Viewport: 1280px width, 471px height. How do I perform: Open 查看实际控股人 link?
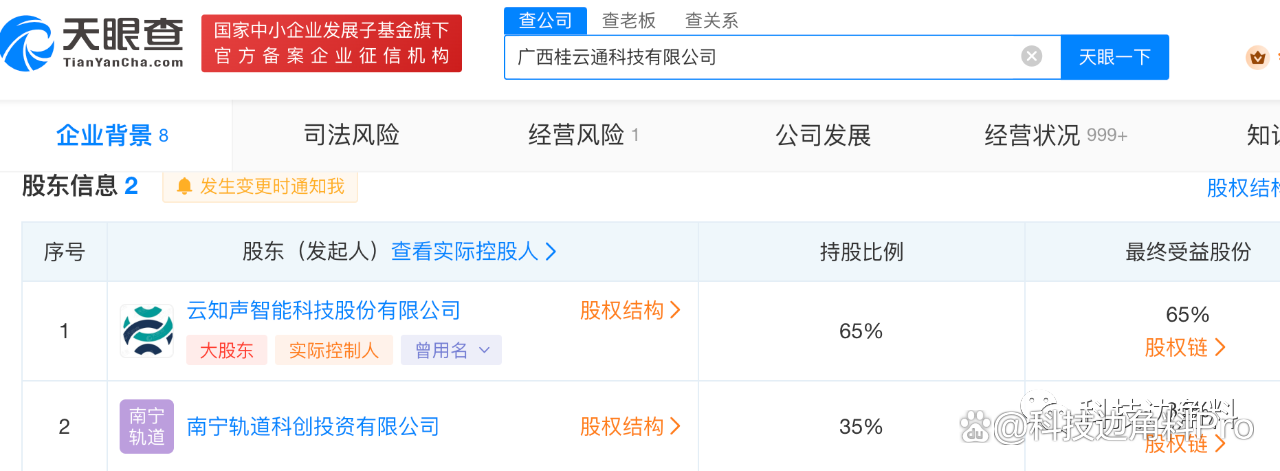pyautogui.click(x=474, y=252)
